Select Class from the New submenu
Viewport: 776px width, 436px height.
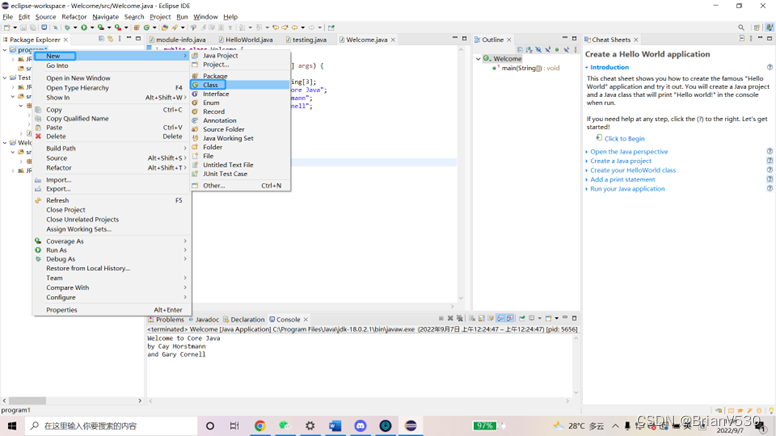(x=240, y=85)
